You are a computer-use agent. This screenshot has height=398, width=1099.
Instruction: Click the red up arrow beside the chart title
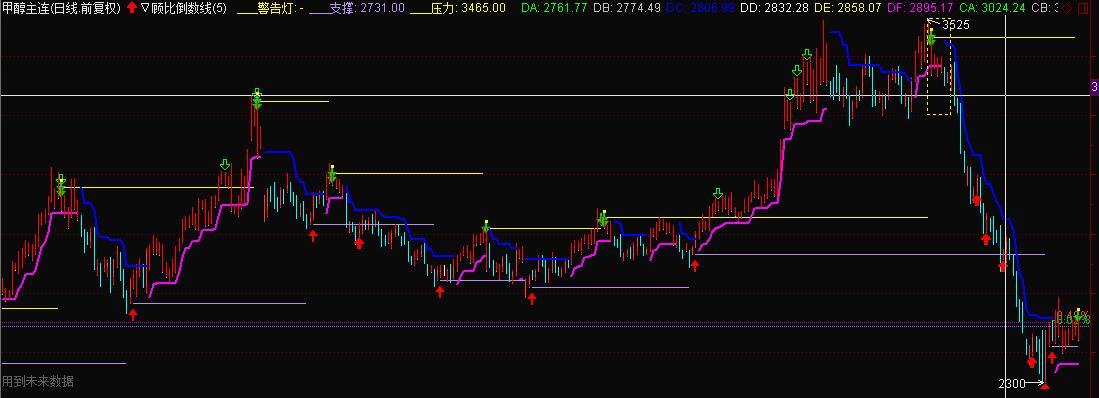point(132,8)
